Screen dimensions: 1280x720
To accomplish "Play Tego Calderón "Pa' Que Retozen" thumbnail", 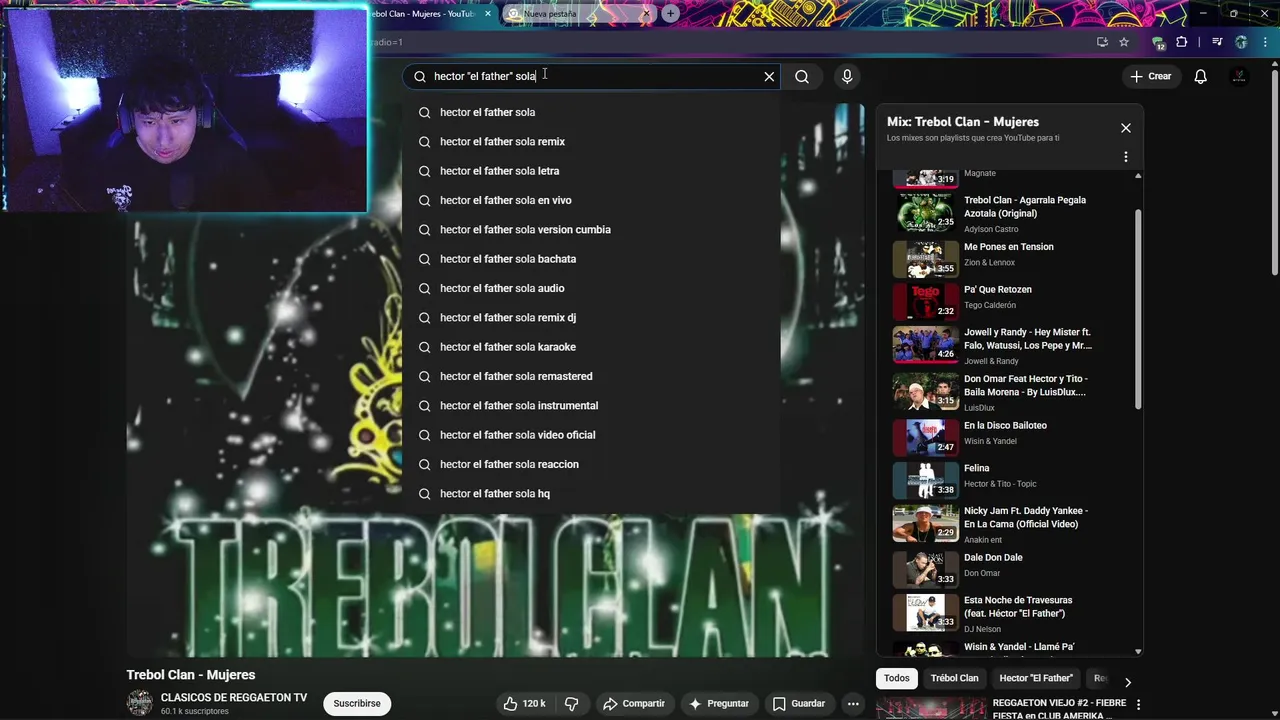I will [925, 301].
